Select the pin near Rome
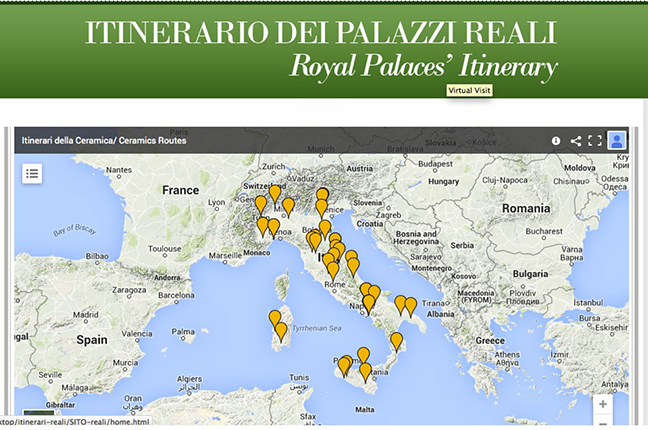 333,272
